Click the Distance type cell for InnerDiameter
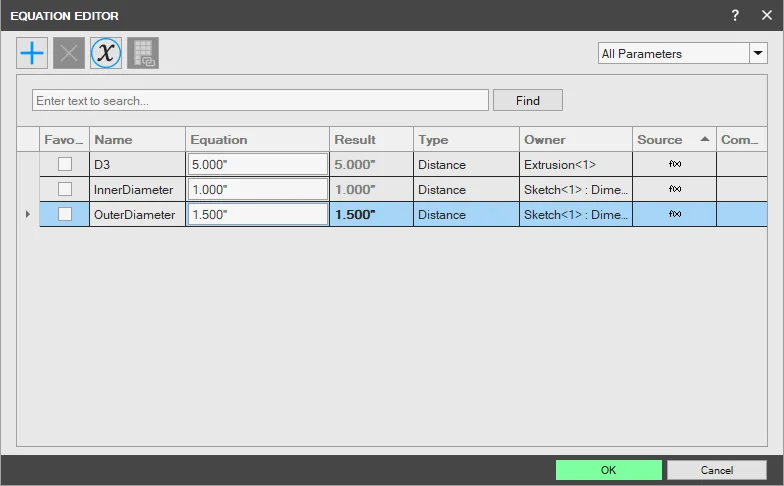The image size is (784, 486). pyautogui.click(x=466, y=189)
